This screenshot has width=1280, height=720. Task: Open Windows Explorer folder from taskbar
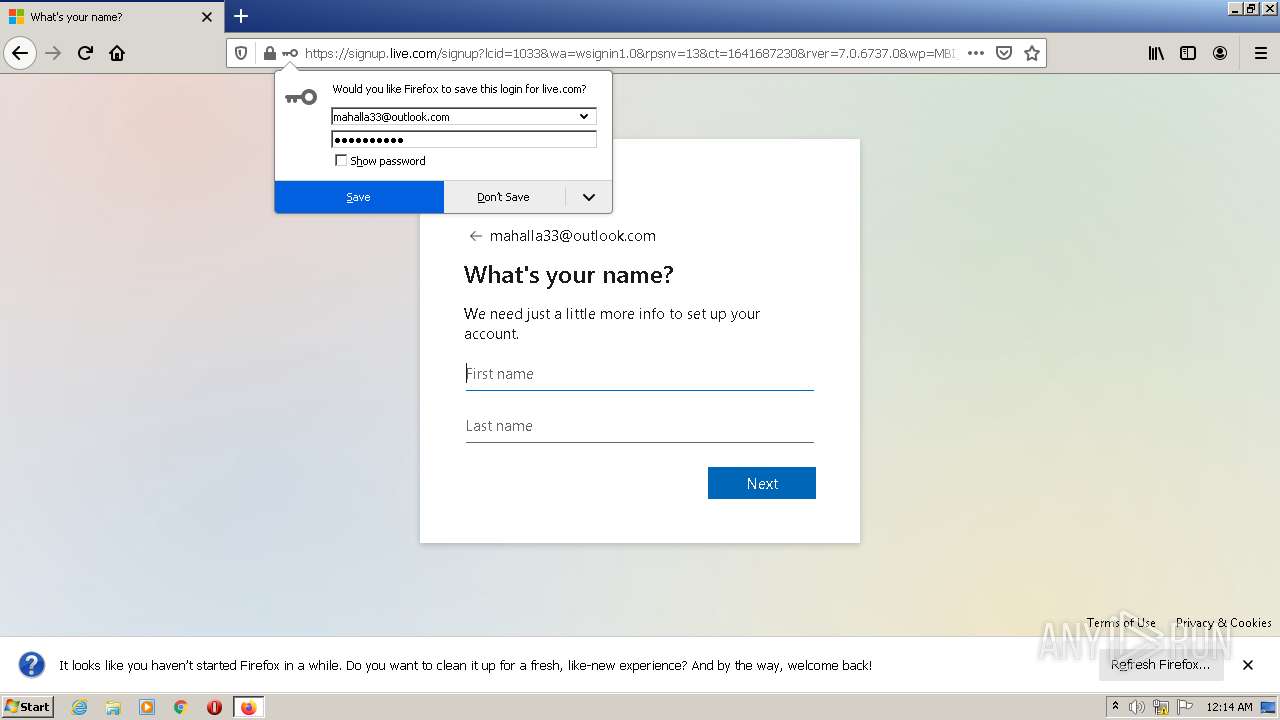[113, 707]
